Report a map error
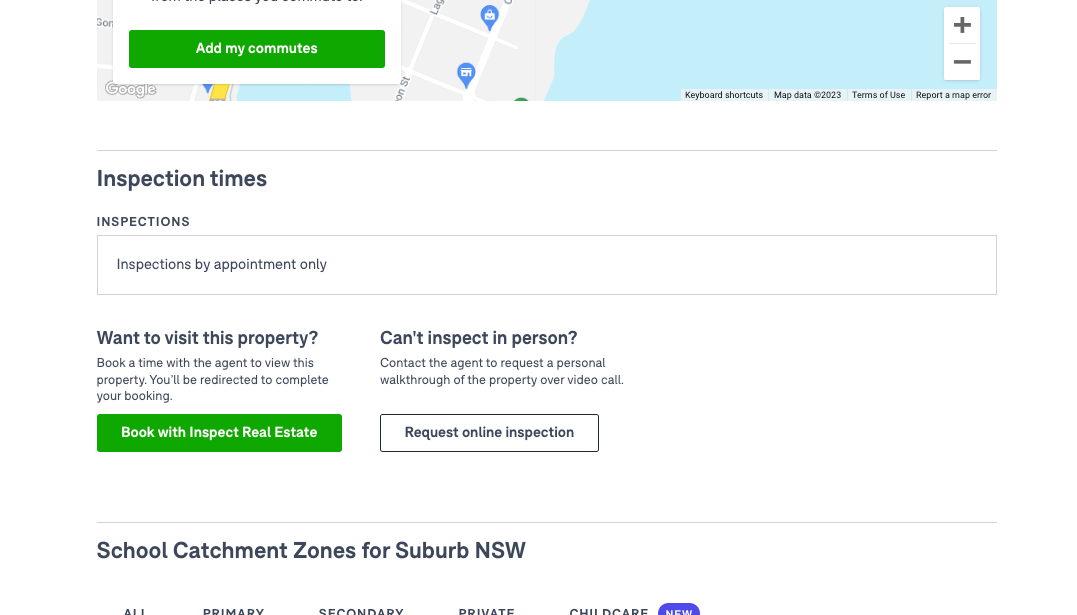Screen dimensions: 1077x615 coord(953,94)
